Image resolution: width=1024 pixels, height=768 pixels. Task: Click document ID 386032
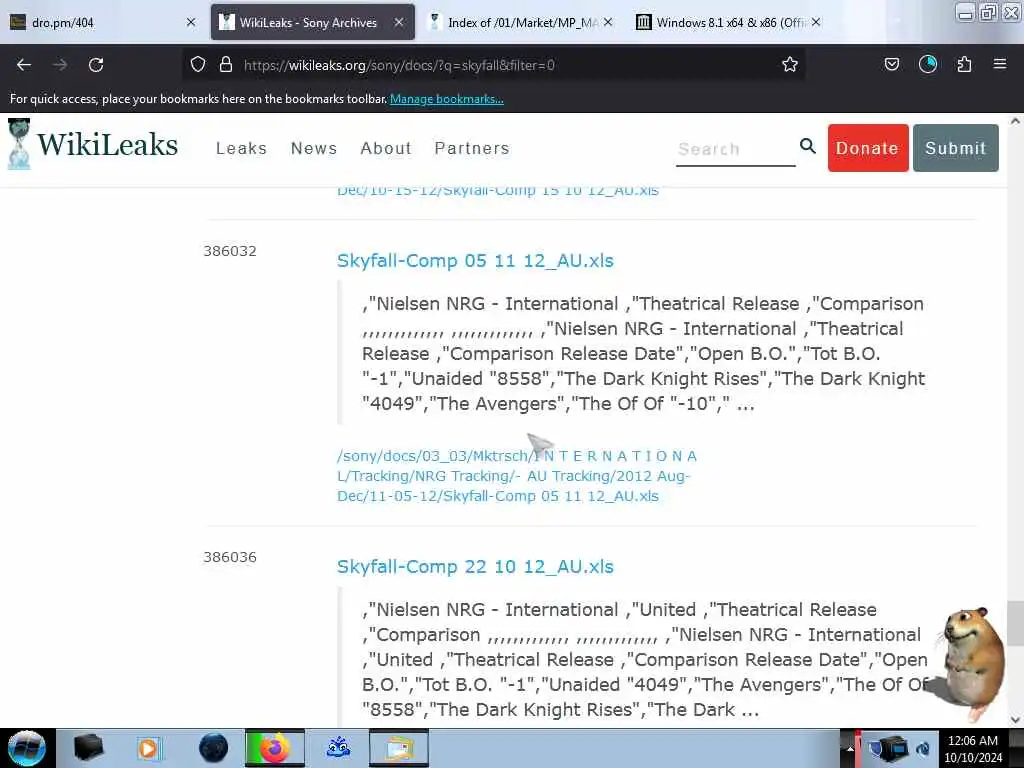(230, 251)
